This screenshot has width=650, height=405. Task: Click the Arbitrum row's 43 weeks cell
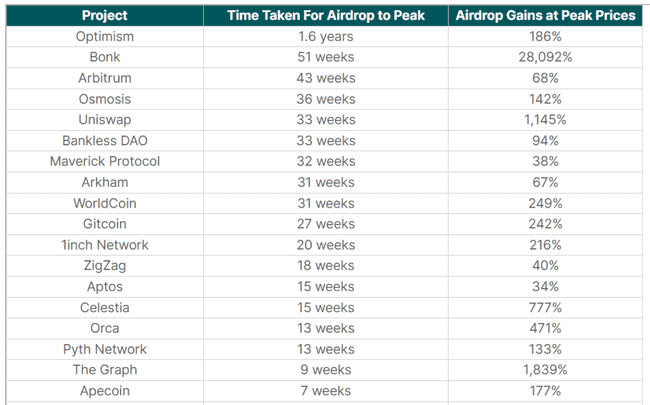tap(326, 78)
